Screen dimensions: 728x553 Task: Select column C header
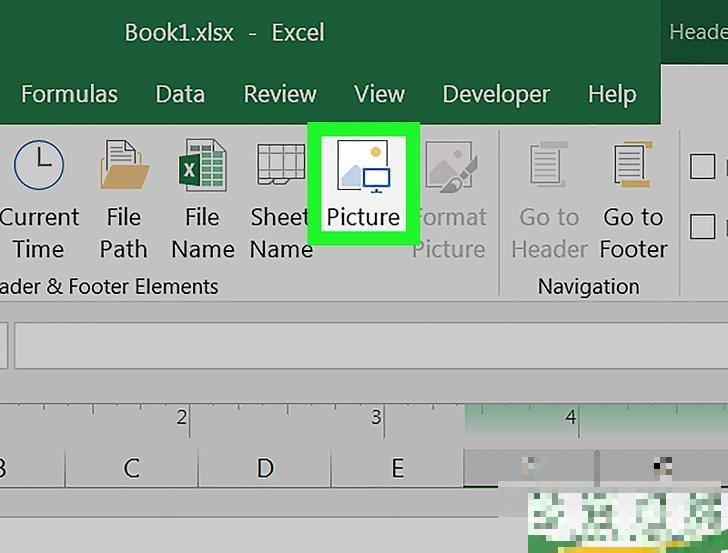(x=131, y=467)
